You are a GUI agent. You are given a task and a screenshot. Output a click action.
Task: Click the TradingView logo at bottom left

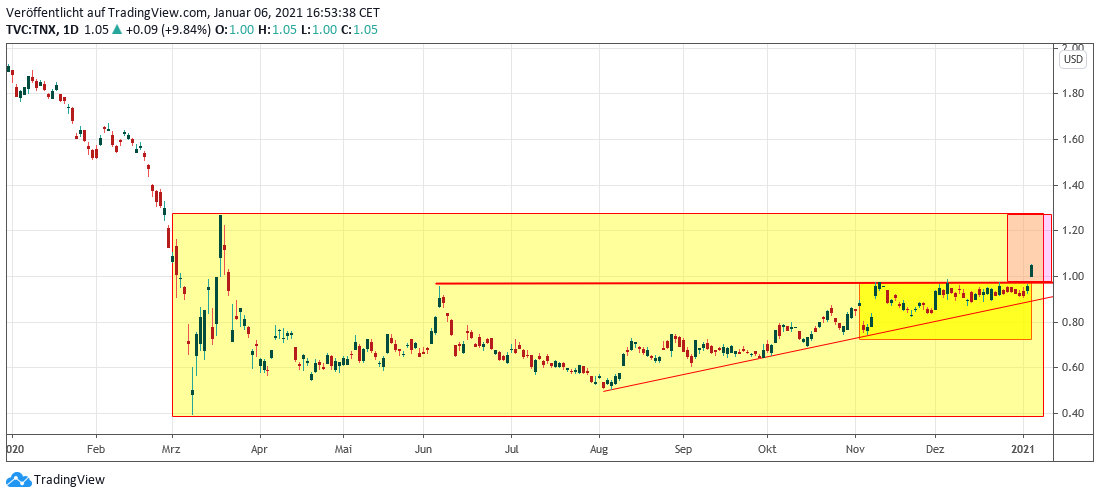click(55, 480)
